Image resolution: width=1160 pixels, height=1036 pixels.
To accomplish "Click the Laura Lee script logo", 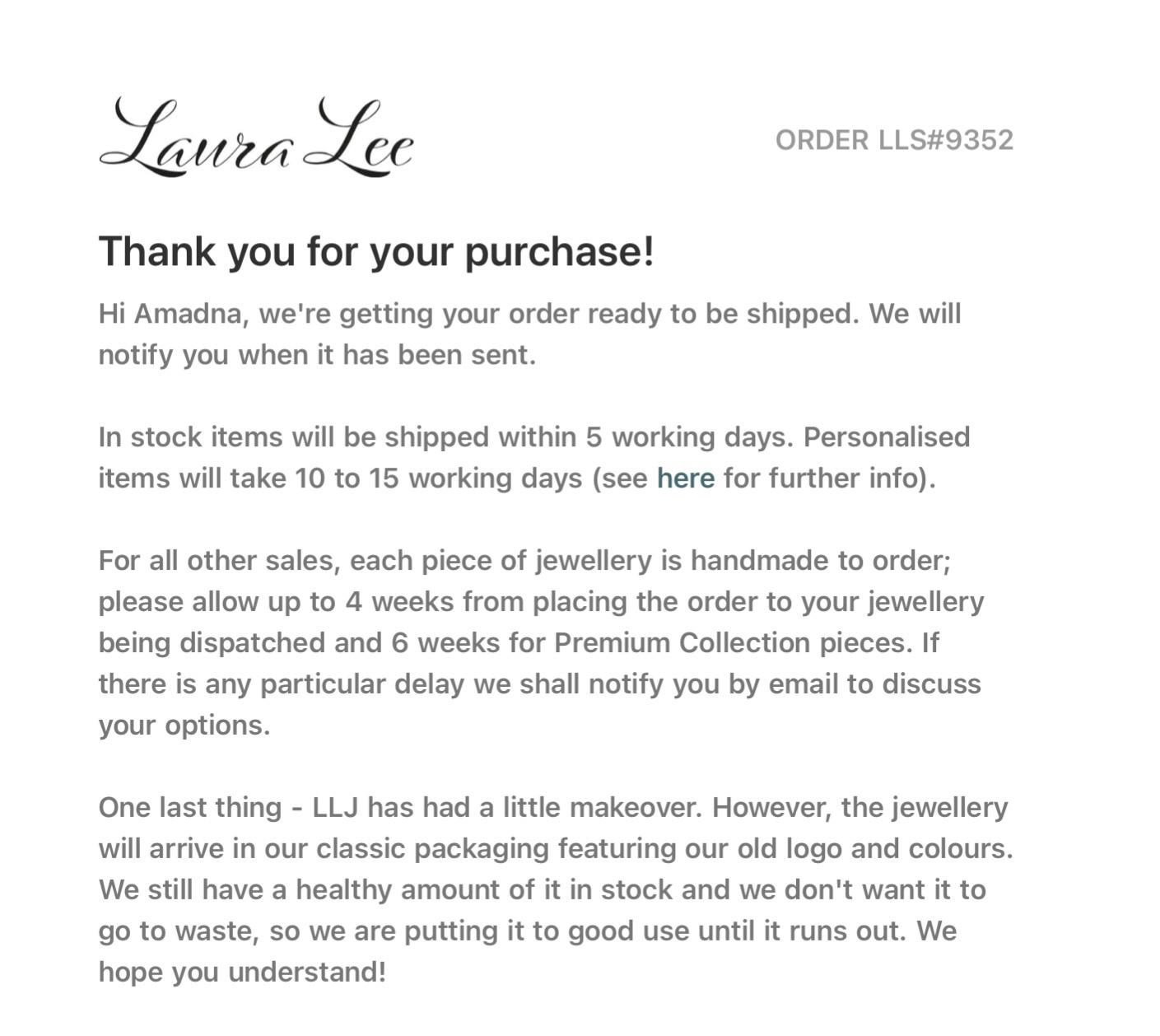I will point(256,138).
